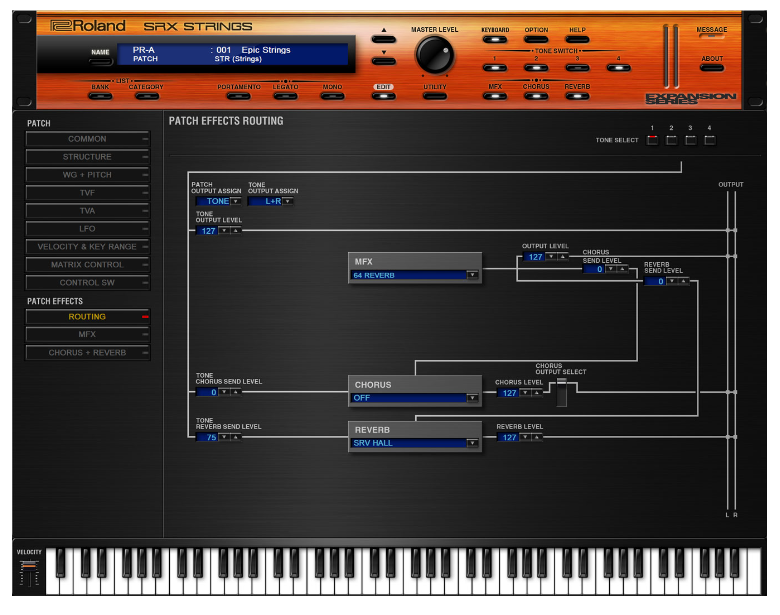The height and width of the screenshot is (615, 780).
Task: Open CHORUS + REVERB effects page
Action: 88,352
